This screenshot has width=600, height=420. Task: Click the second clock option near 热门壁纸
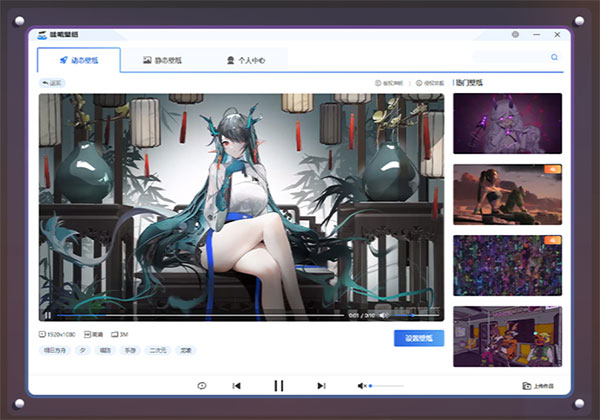click(430, 83)
